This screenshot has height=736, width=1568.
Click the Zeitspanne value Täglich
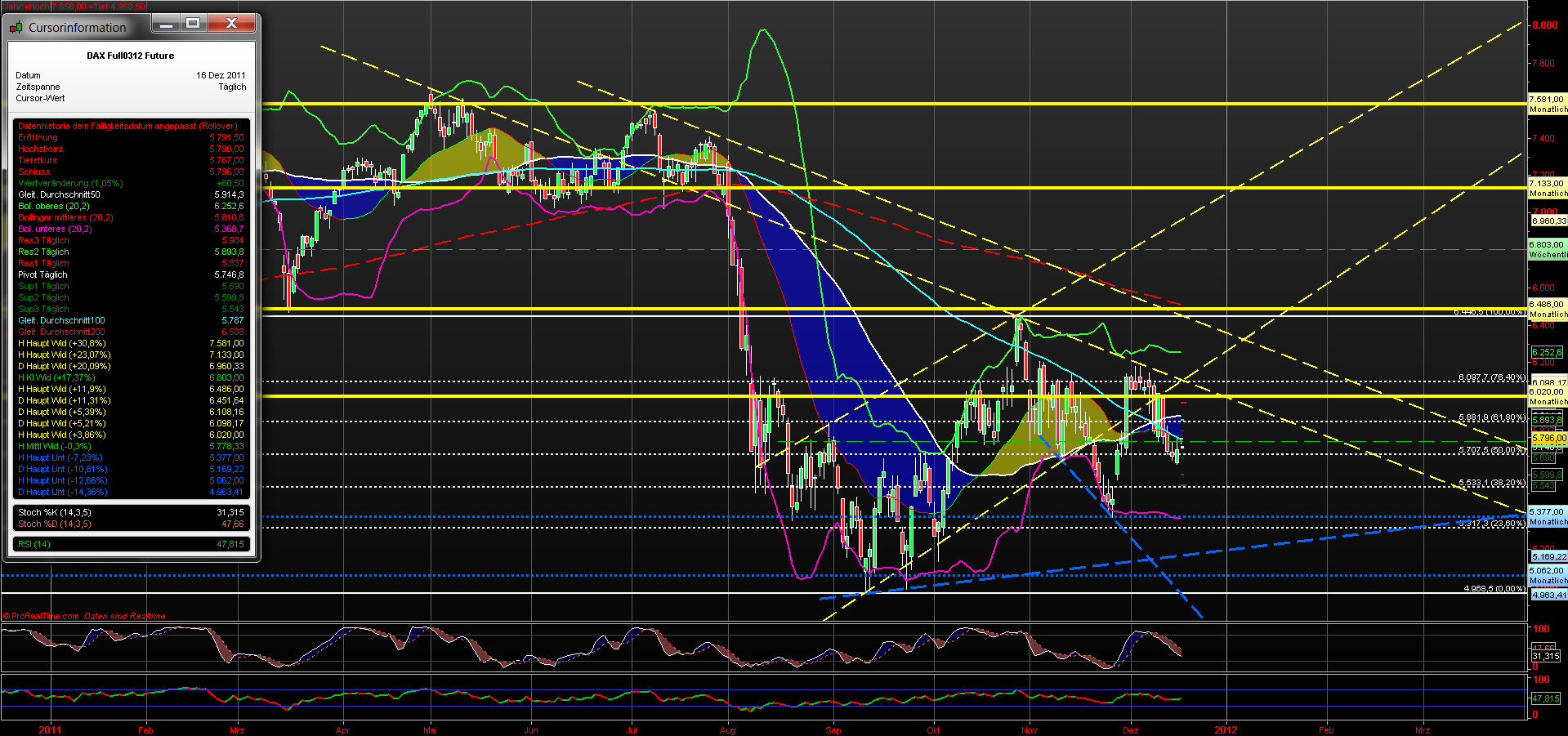[x=232, y=87]
